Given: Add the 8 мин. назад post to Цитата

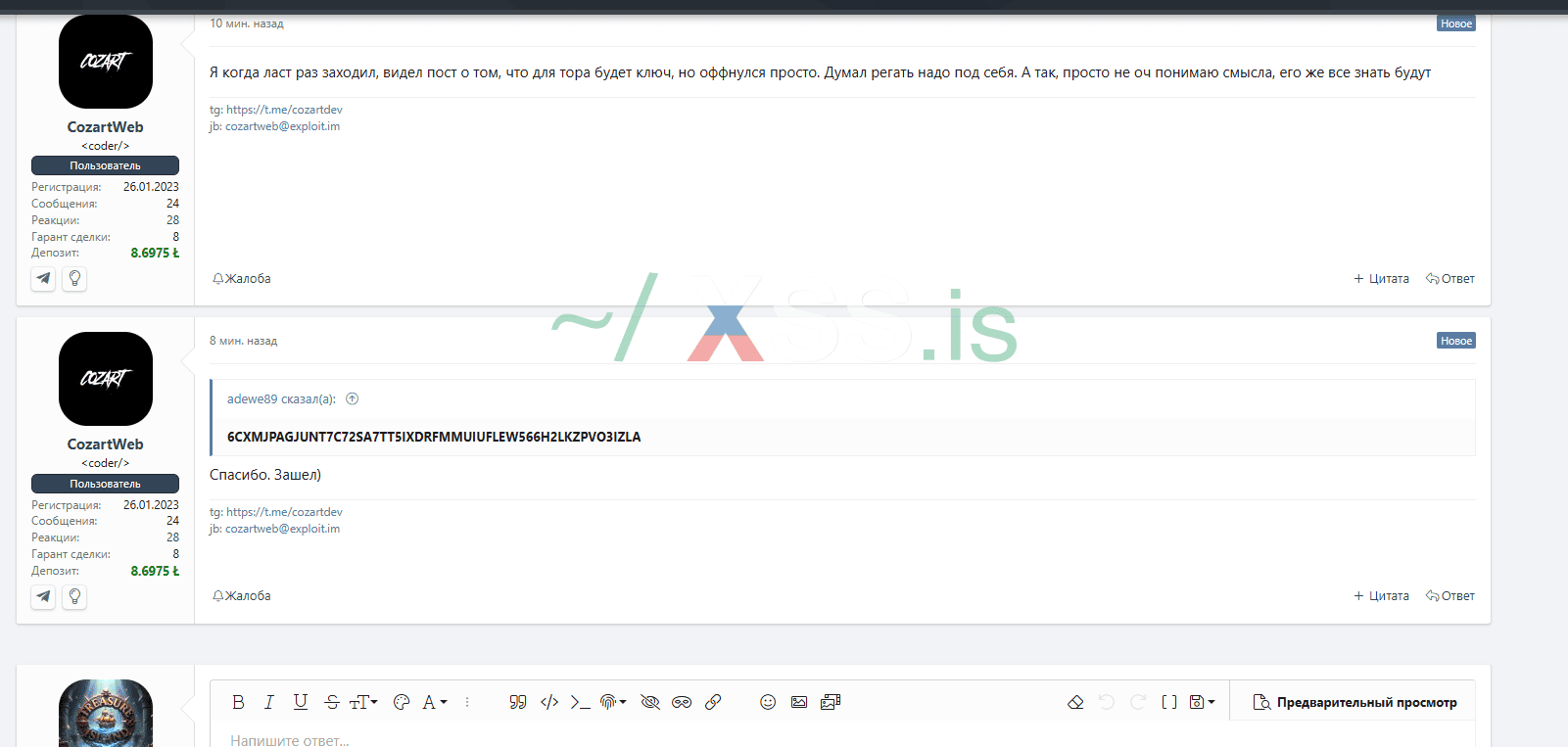Looking at the screenshot, I should pyautogui.click(x=1381, y=596).
